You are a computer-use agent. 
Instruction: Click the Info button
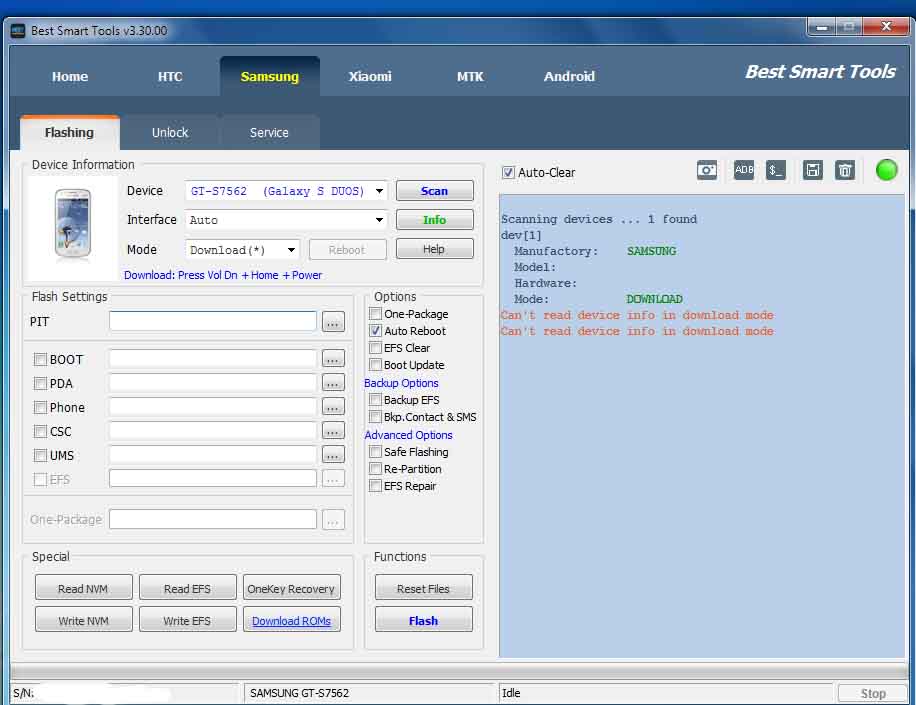click(x=435, y=220)
